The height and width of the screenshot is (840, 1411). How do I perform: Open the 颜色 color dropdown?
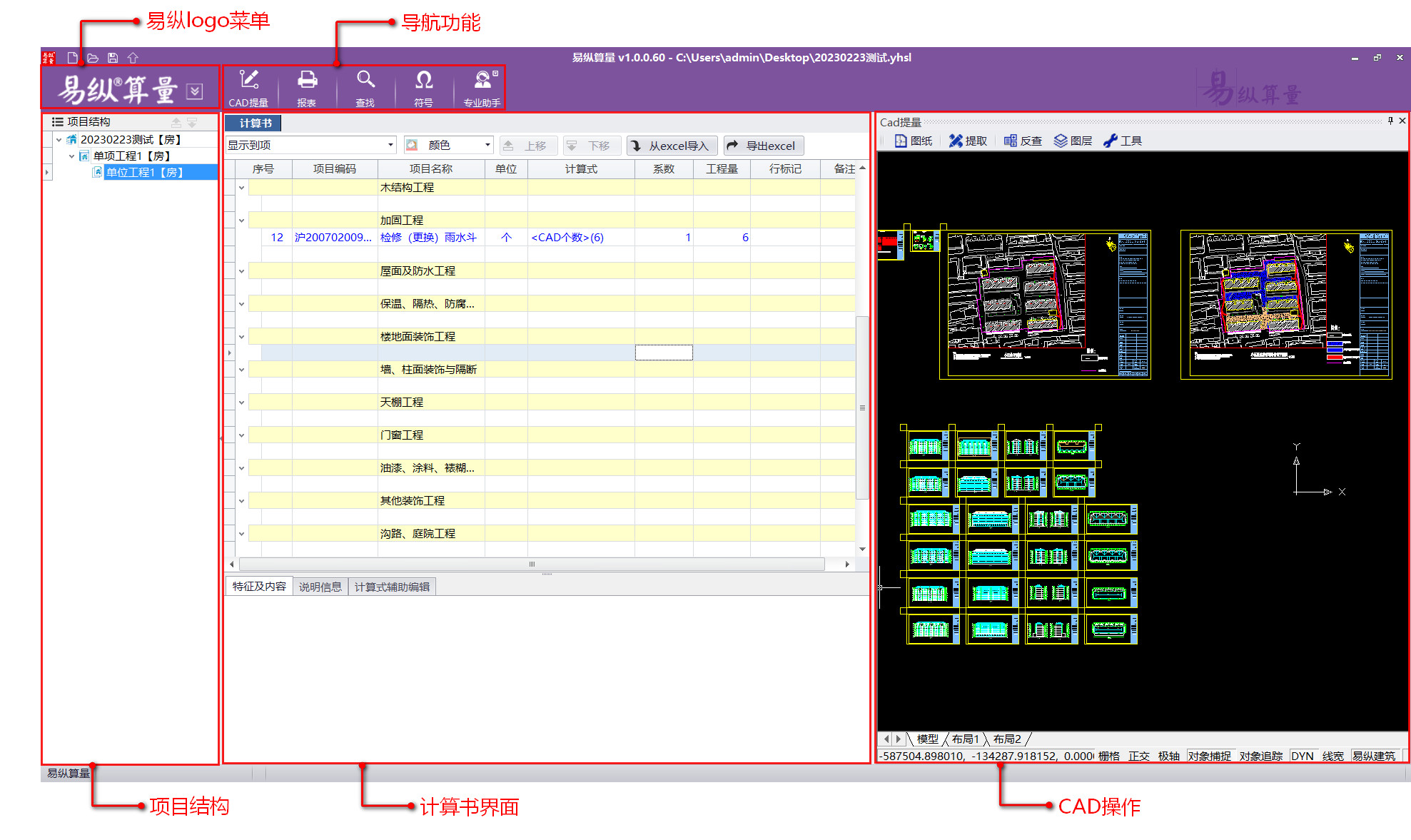point(487,145)
